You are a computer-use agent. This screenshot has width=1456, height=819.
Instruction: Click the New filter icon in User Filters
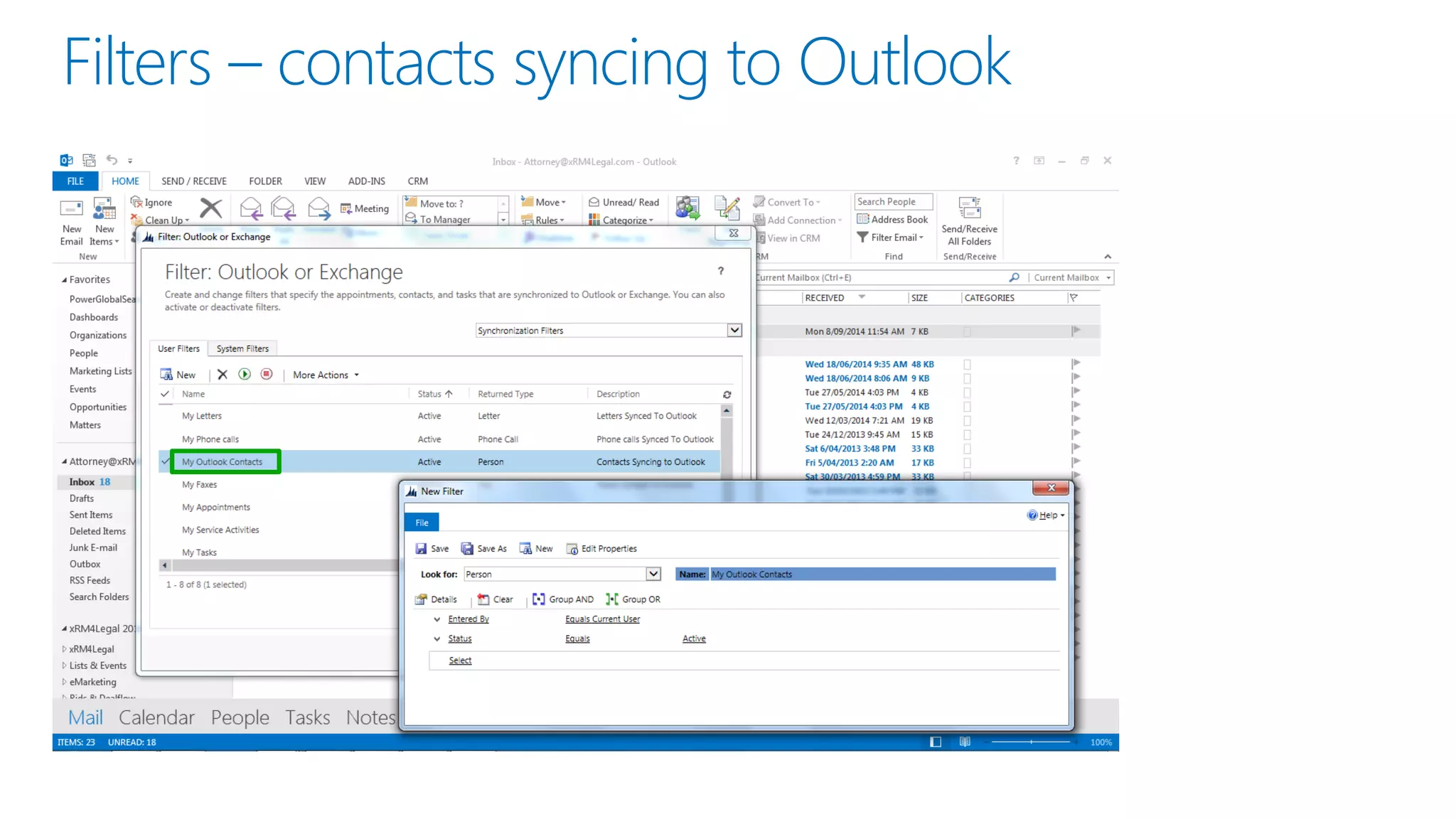[x=166, y=375]
